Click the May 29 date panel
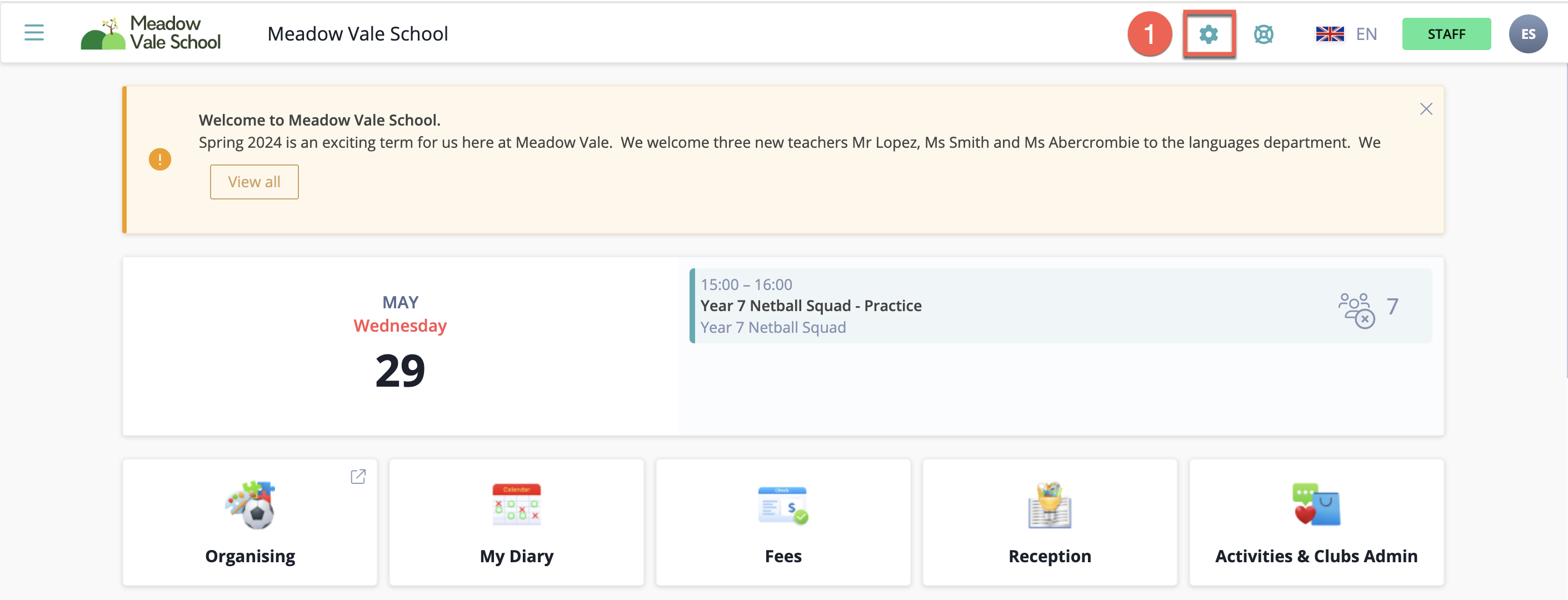1568x600 pixels. (401, 346)
